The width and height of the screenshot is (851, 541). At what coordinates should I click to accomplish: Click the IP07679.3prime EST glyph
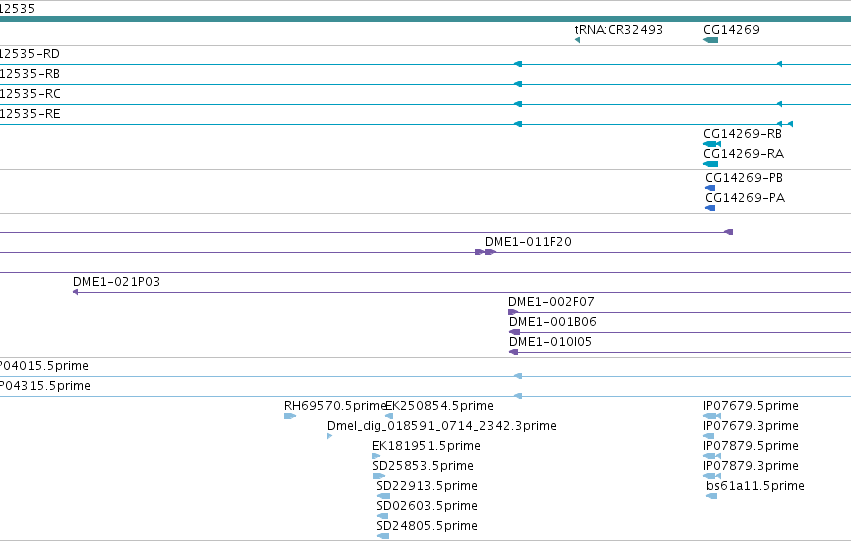click(x=708, y=436)
